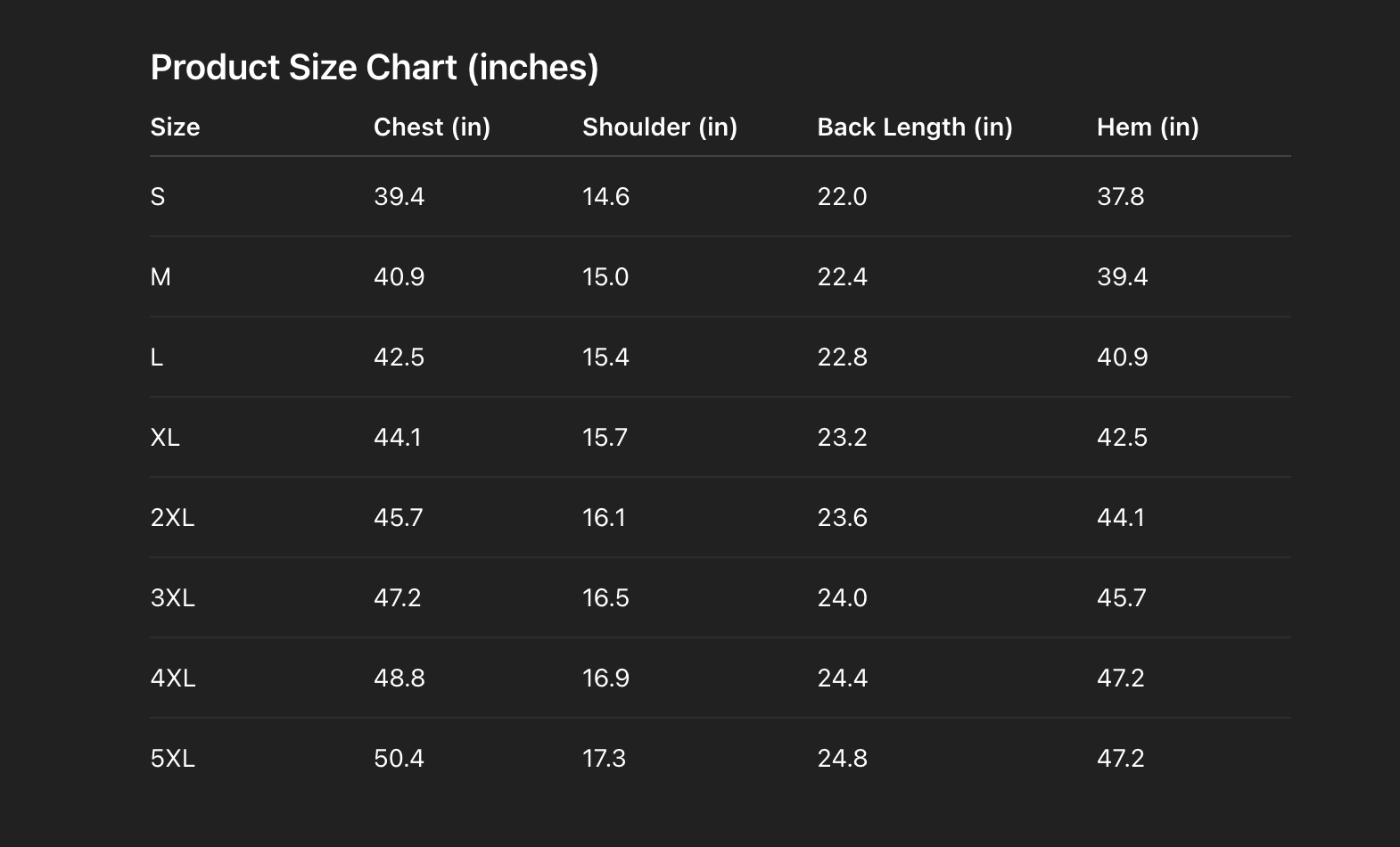The image size is (1400, 847).
Task: Click the 2XL size row label
Action: click(x=172, y=518)
